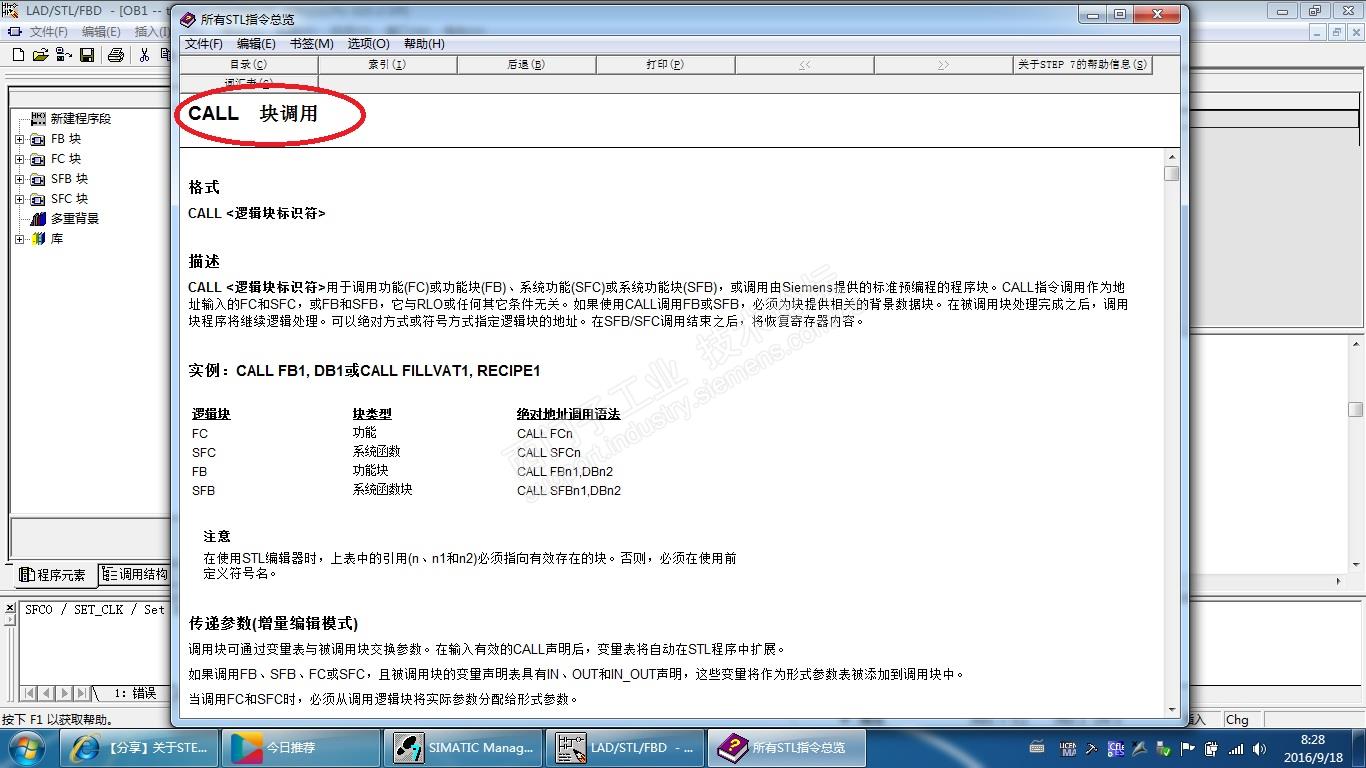Click the SFC 块 folder icon
Viewport: 1366px width, 768px height.
(38, 199)
